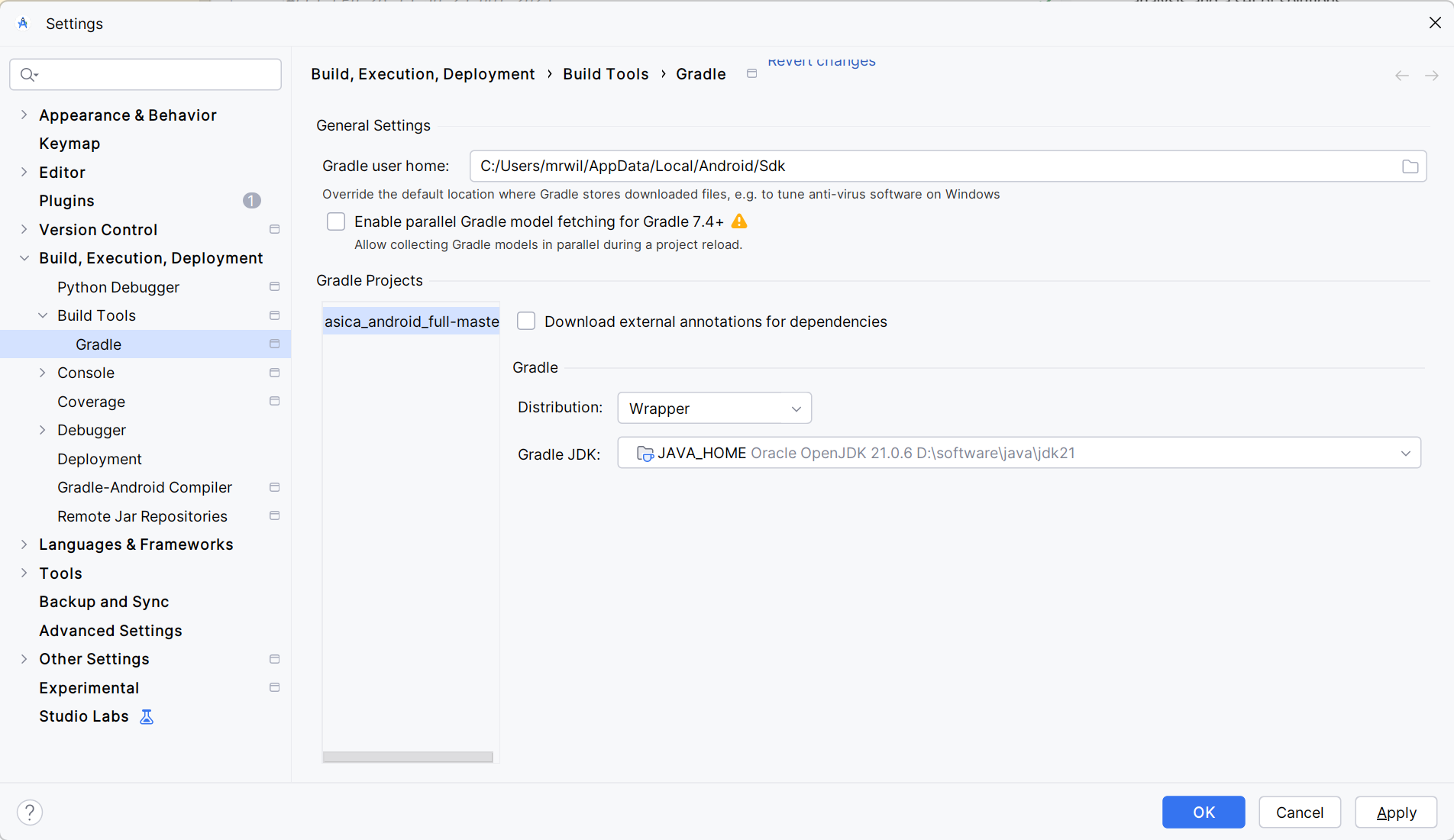Click the Gradle user home path field
The height and width of the screenshot is (840, 1454).
[x=948, y=166]
